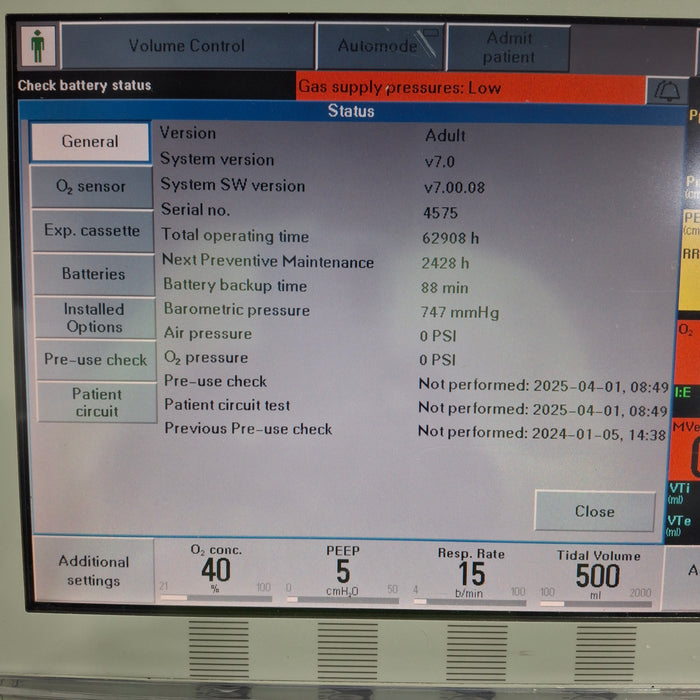
Task: Close the Status window
Action: 594,511
